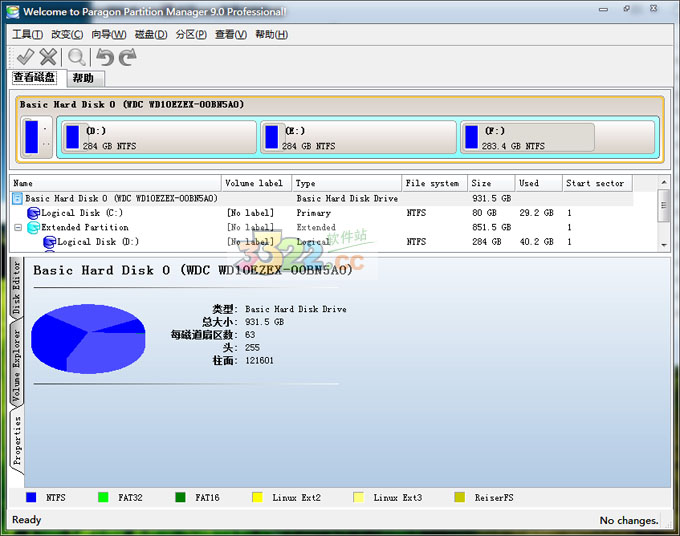Image resolution: width=680 pixels, height=536 pixels.
Task: Click the Undo arrow toolbar icon
Action: tap(105, 57)
